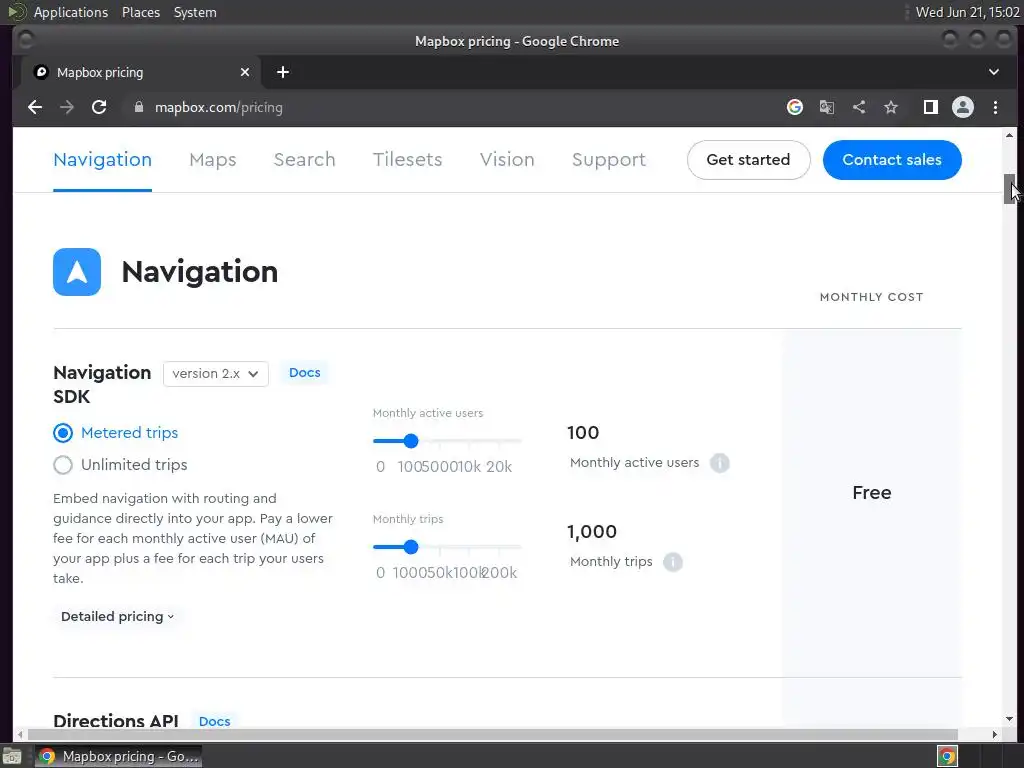Bookmark this tab with the star icon
Image resolution: width=1024 pixels, height=768 pixels.
[x=891, y=107]
